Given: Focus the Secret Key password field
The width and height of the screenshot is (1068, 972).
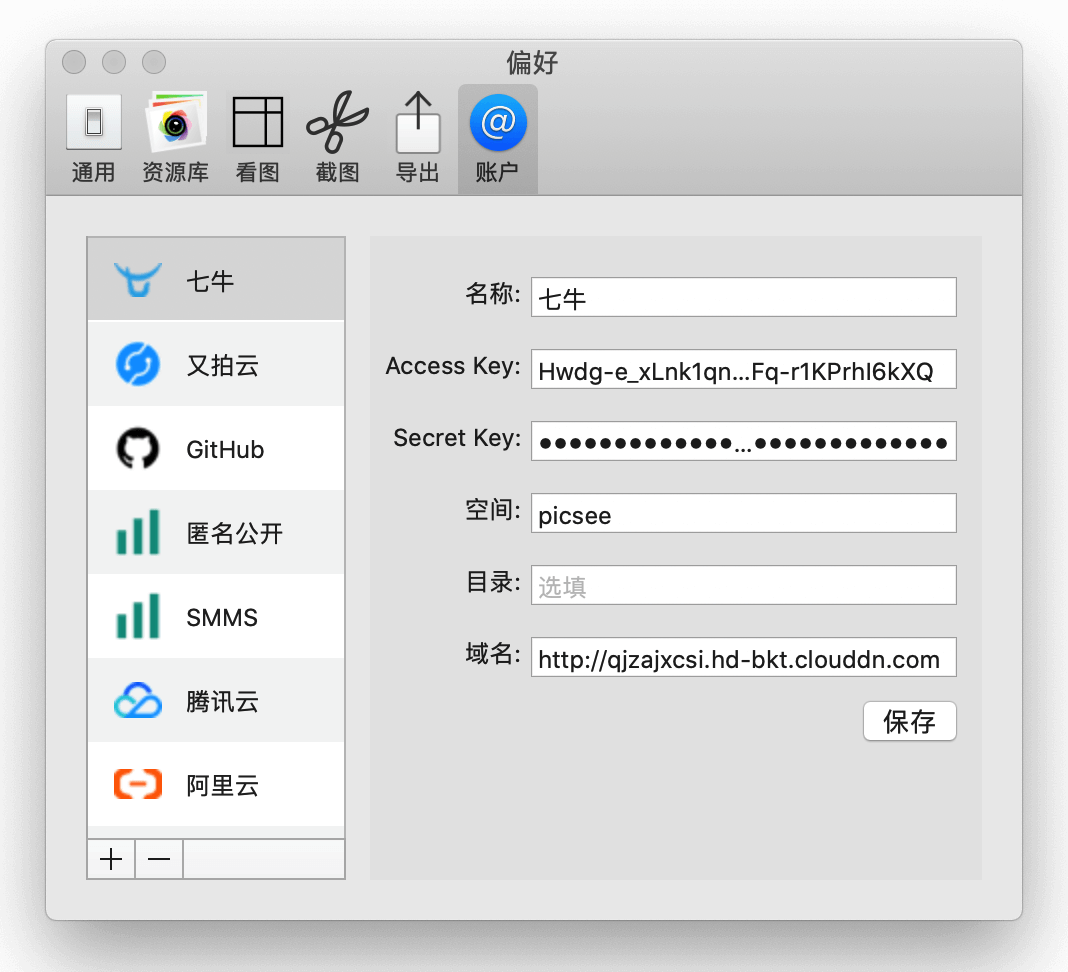Looking at the screenshot, I should point(743,441).
